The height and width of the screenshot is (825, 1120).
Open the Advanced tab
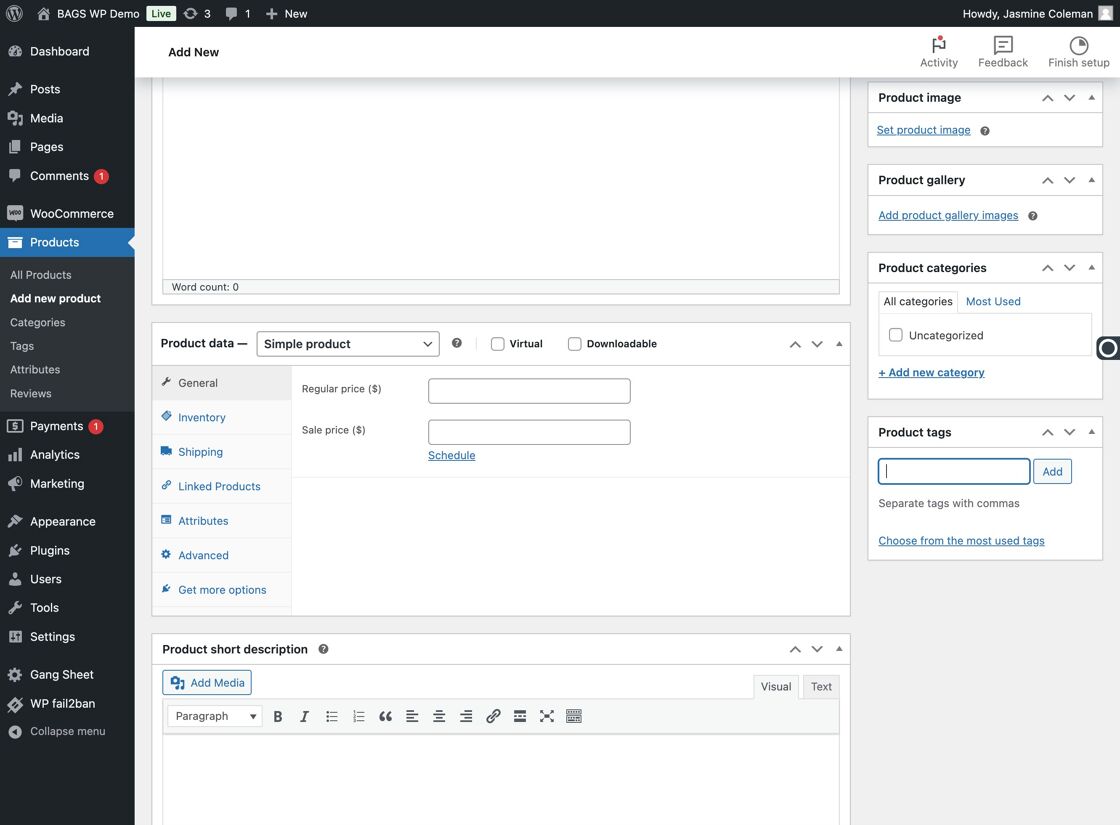click(222, 555)
